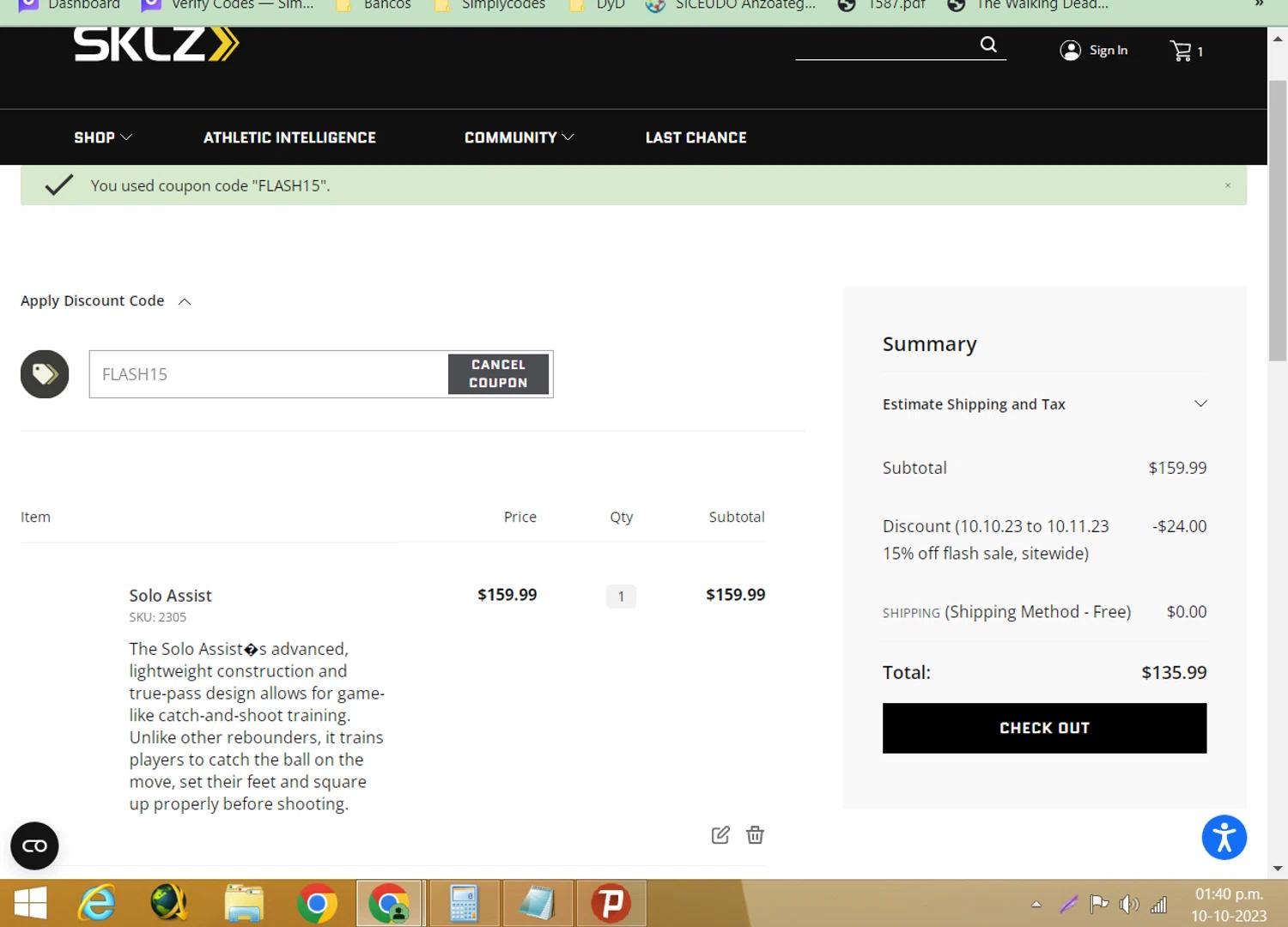Click the search input field
Screen dimensions: 1288x927
[887, 45]
